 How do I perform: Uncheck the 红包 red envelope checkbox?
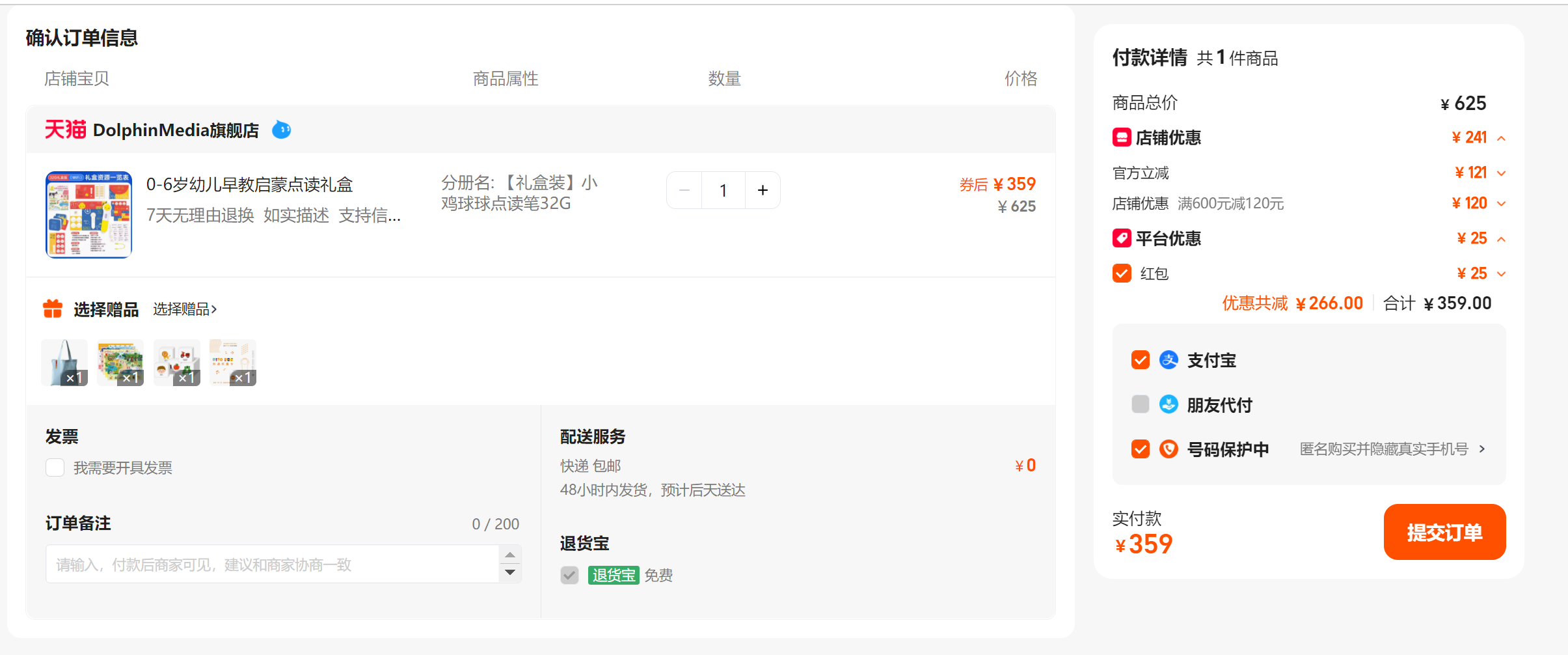point(1122,273)
